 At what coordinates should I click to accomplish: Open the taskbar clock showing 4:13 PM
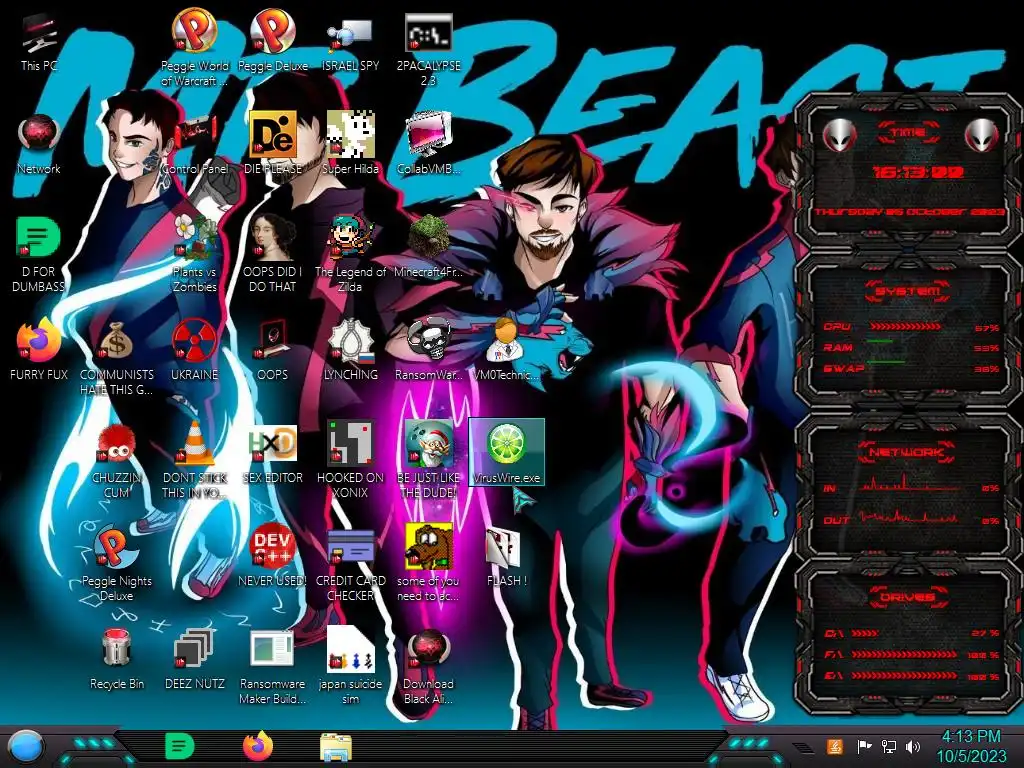(x=971, y=746)
